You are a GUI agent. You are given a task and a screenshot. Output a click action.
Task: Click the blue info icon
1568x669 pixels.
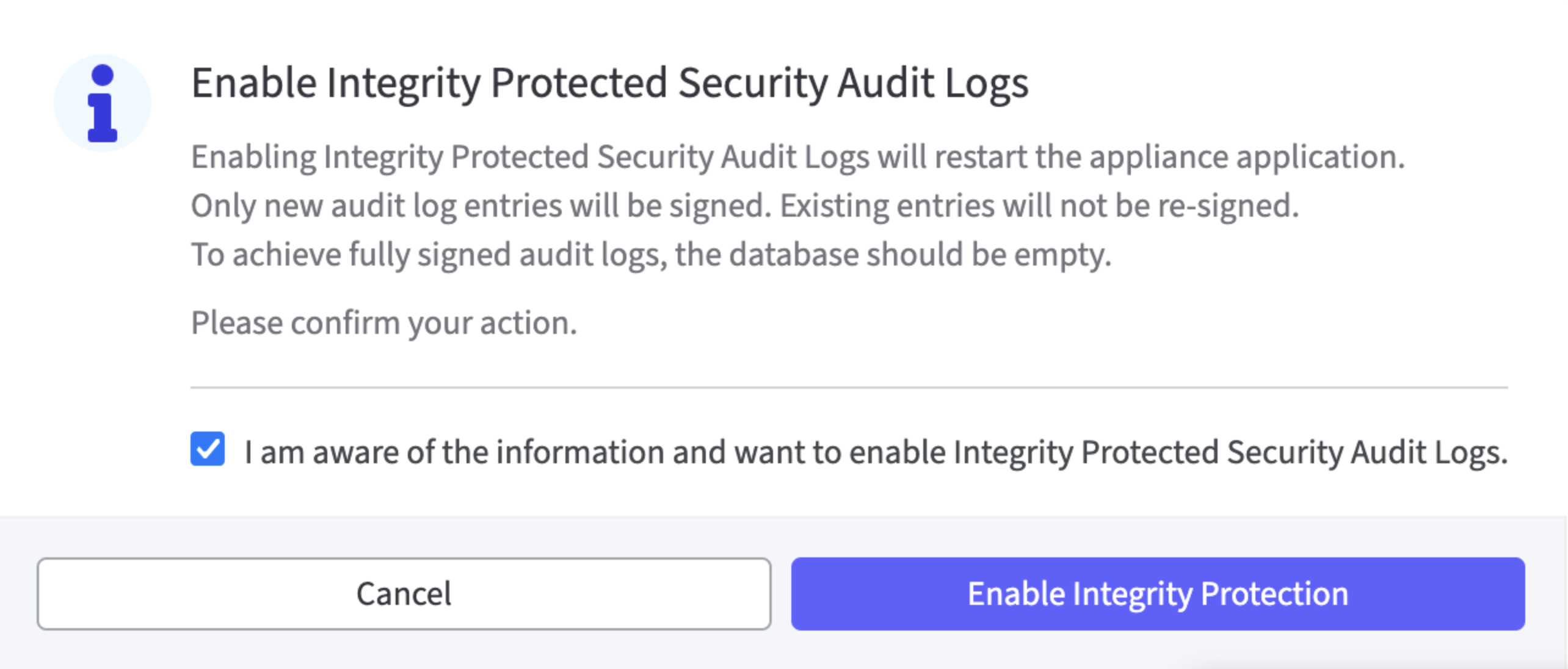tap(102, 103)
